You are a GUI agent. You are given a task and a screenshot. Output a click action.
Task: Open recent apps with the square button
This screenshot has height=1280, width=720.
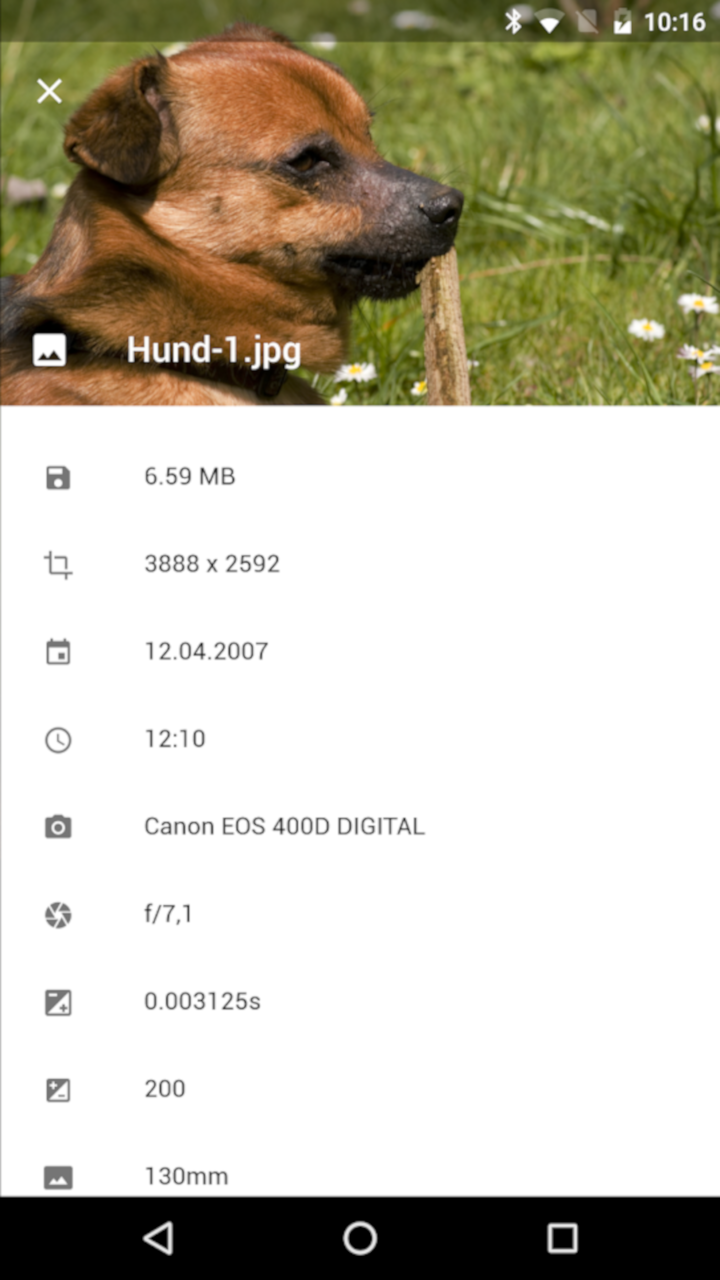(x=562, y=1238)
